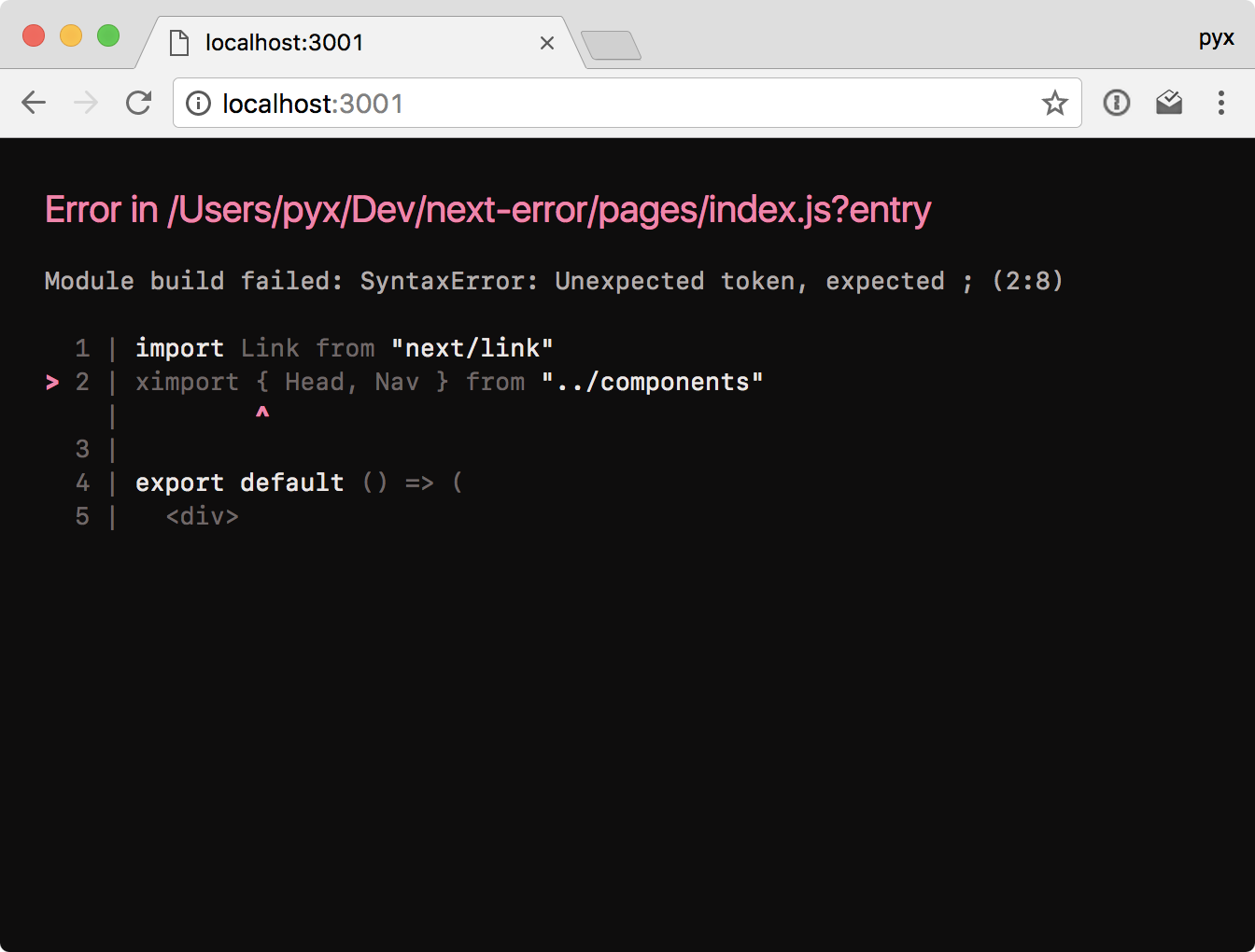Click the 'export default () => (' line
The height and width of the screenshot is (952, 1255).
pos(299,483)
